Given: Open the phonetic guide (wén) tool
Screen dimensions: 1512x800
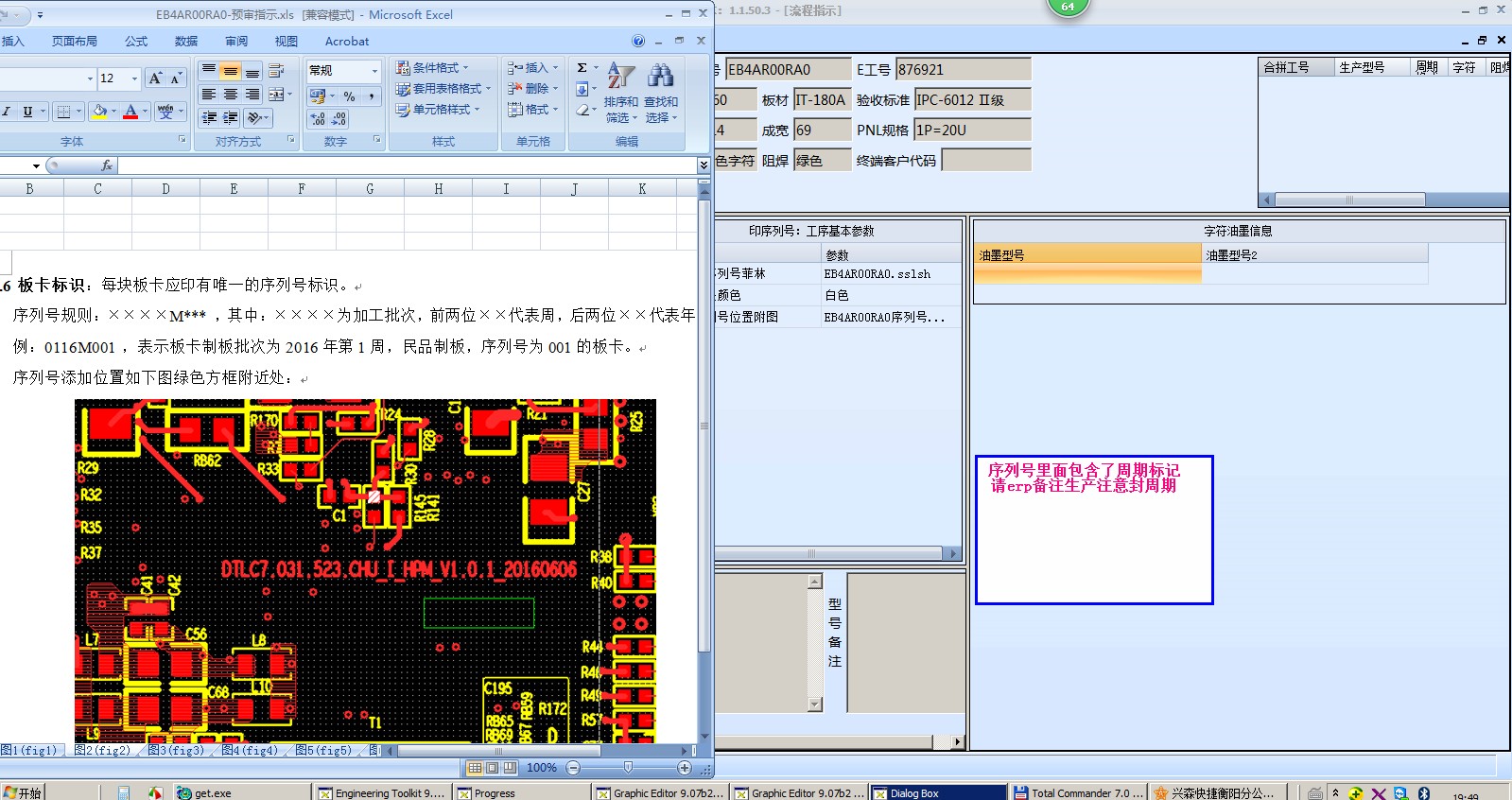Looking at the screenshot, I should coord(166,112).
